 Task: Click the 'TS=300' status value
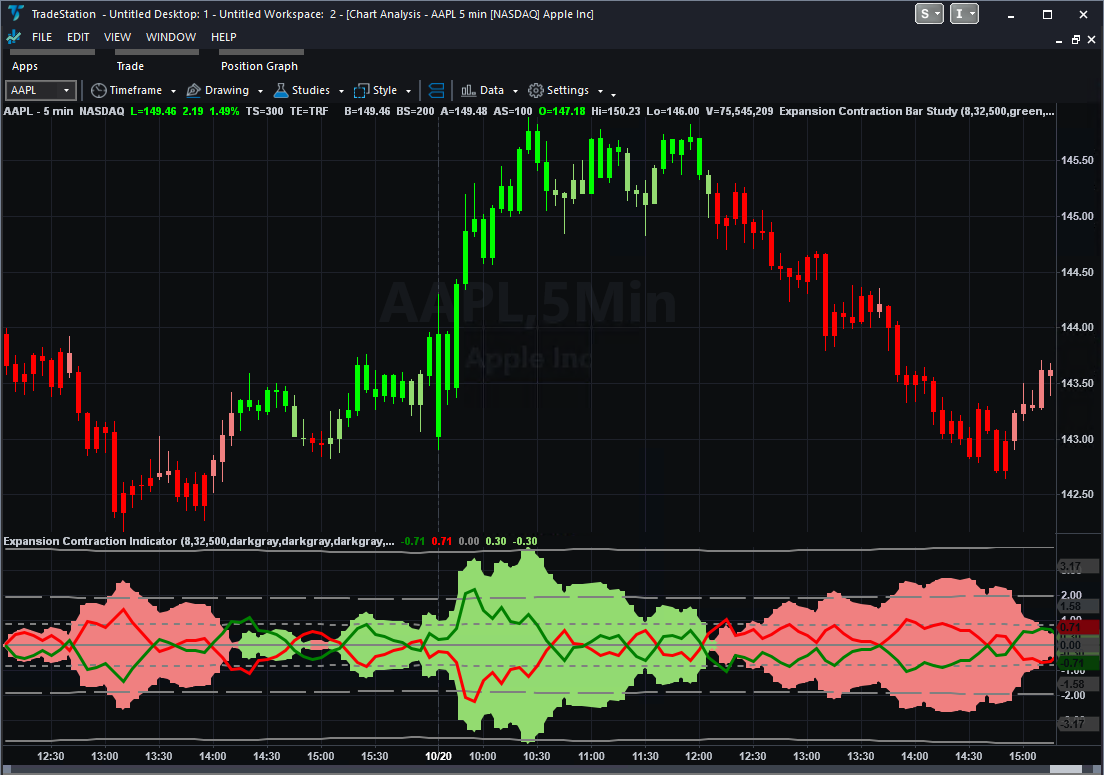click(265, 111)
